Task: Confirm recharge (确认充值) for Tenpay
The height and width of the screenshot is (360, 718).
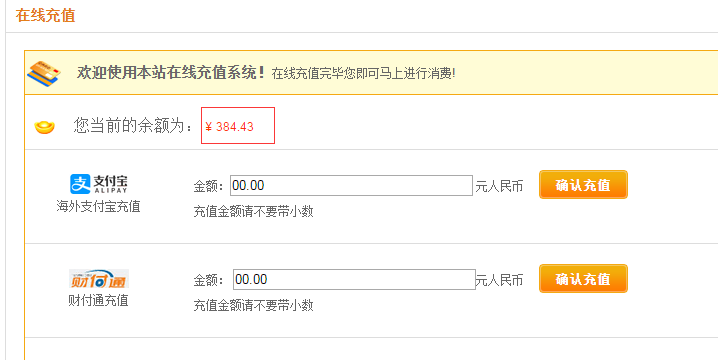Action: [x=583, y=278]
